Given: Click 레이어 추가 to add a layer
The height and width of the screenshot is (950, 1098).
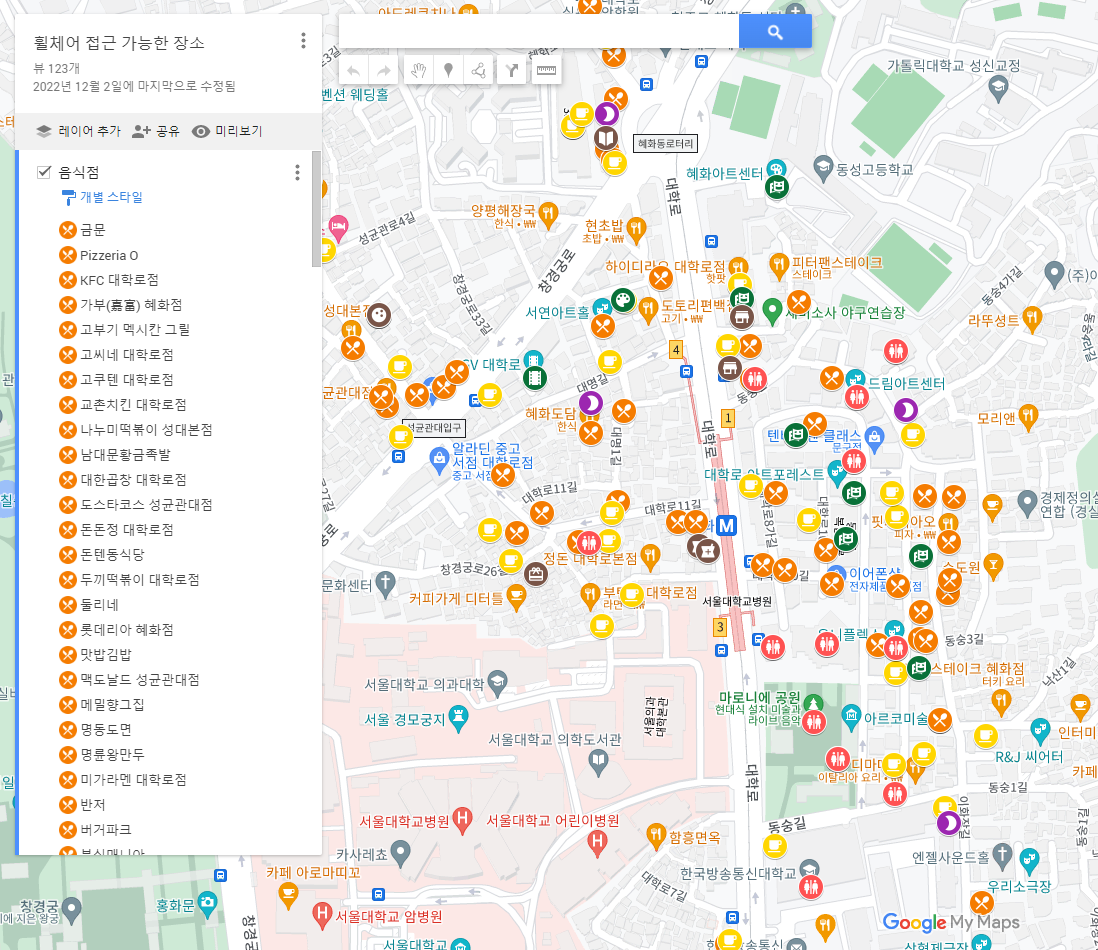Looking at the screenshot, I should click(78, 131).
